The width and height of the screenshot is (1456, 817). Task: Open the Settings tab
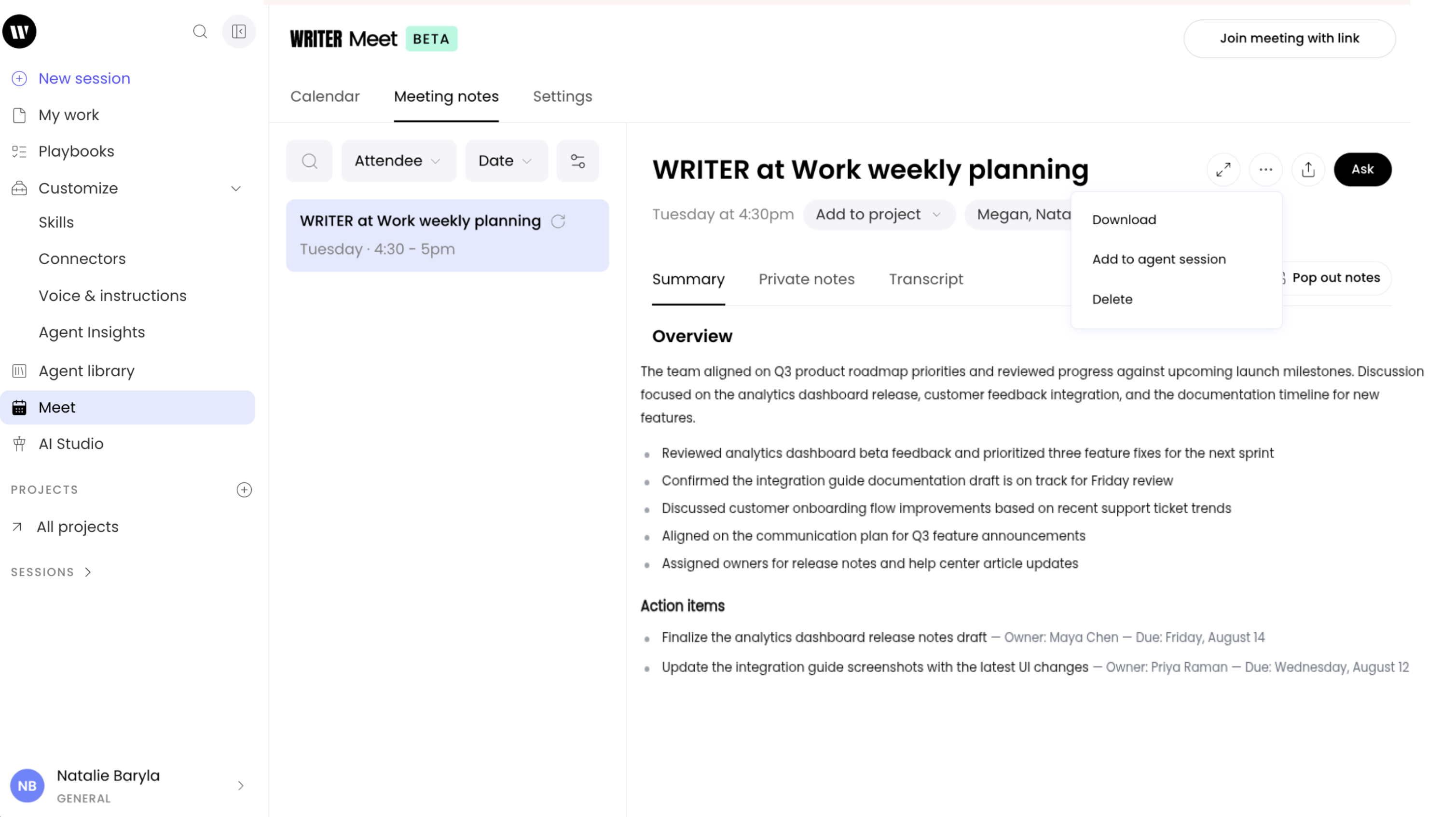563,96
